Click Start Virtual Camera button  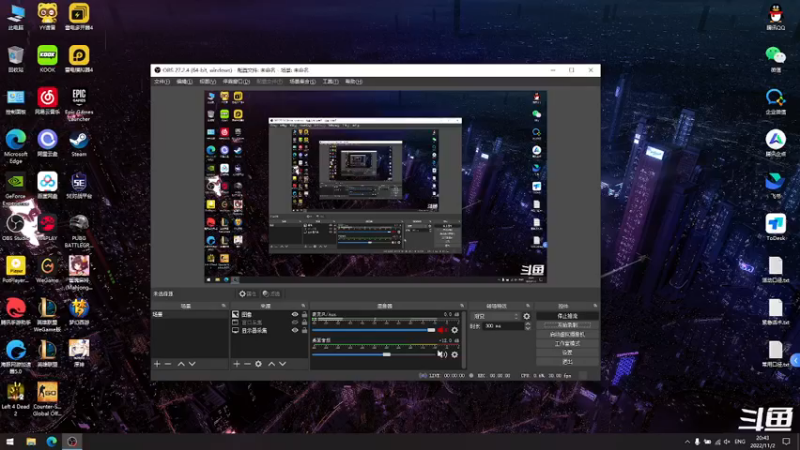[567, 335]
